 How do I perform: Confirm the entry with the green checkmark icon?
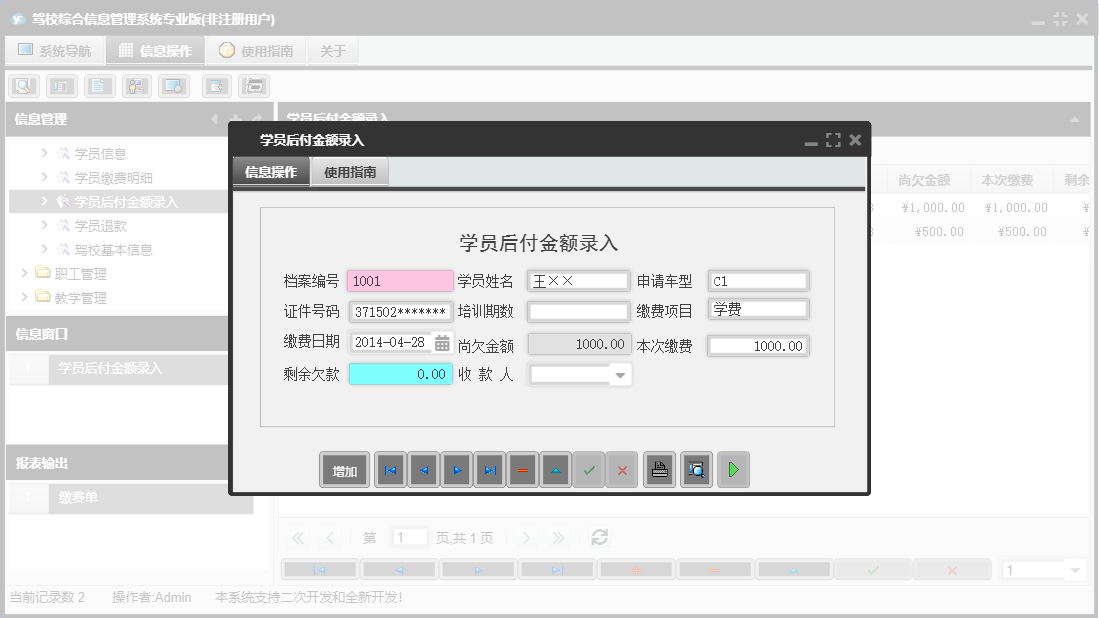(589, 470)
